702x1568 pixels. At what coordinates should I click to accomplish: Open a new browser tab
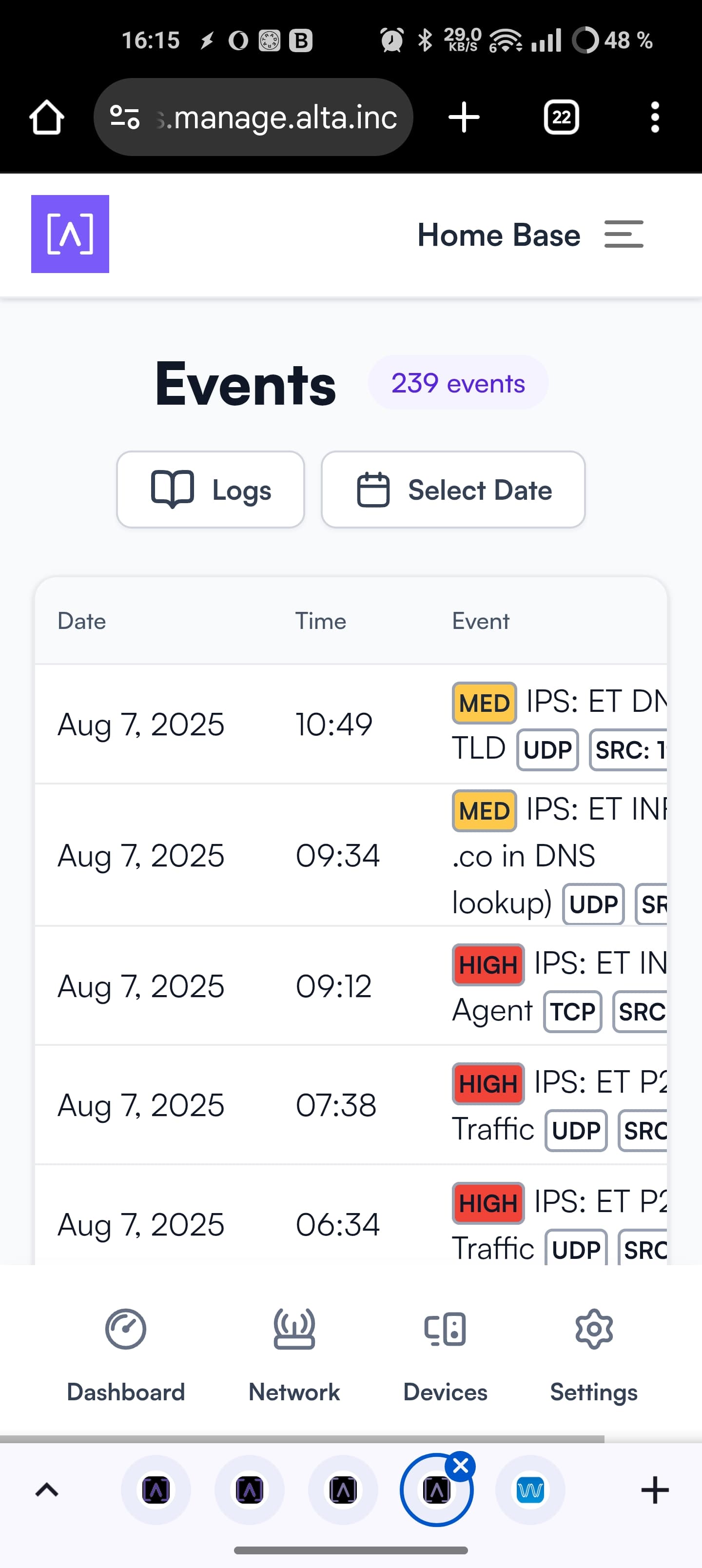[x=464, y=117]
